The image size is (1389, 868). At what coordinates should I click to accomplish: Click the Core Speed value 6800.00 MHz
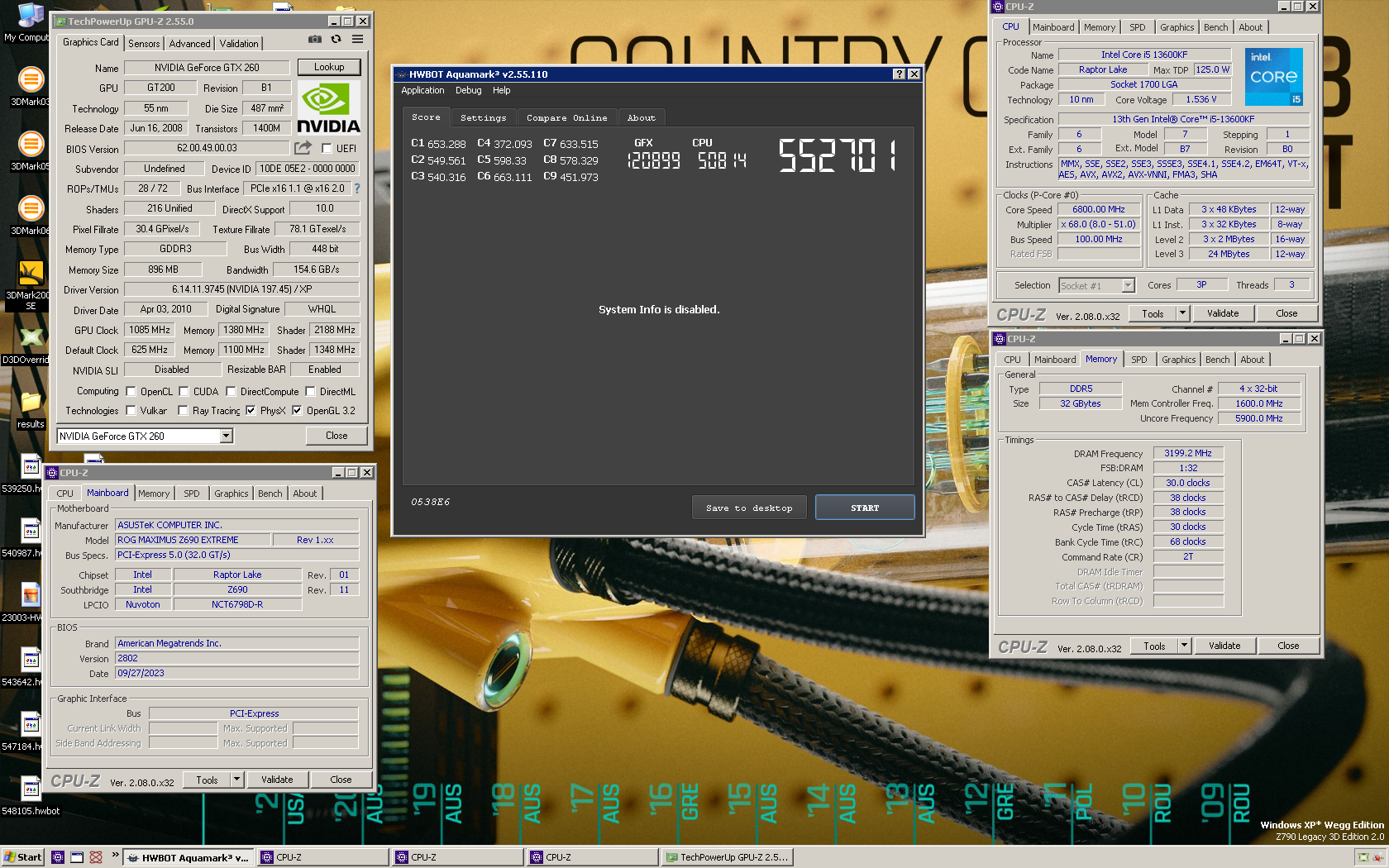point(1098,209)
